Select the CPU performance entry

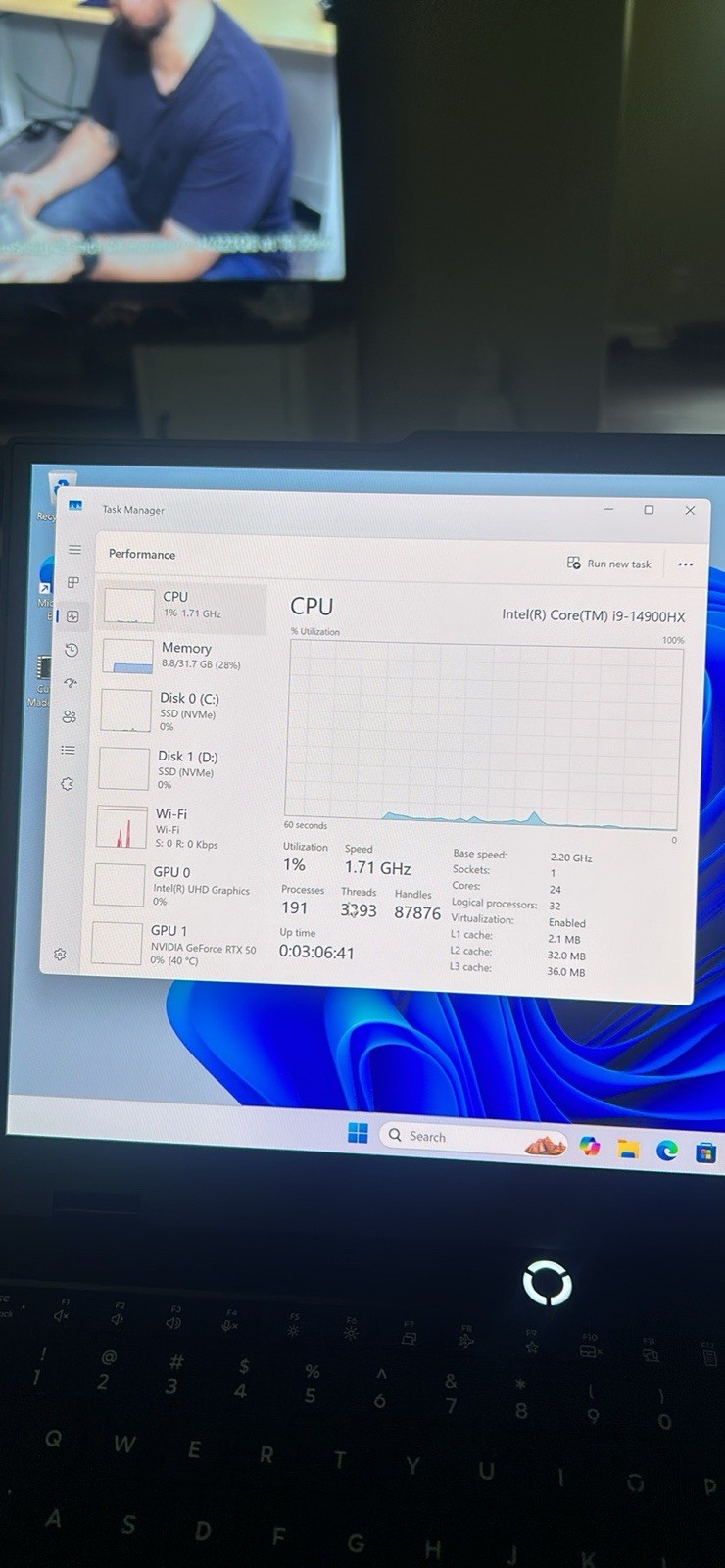click(184, 607)
